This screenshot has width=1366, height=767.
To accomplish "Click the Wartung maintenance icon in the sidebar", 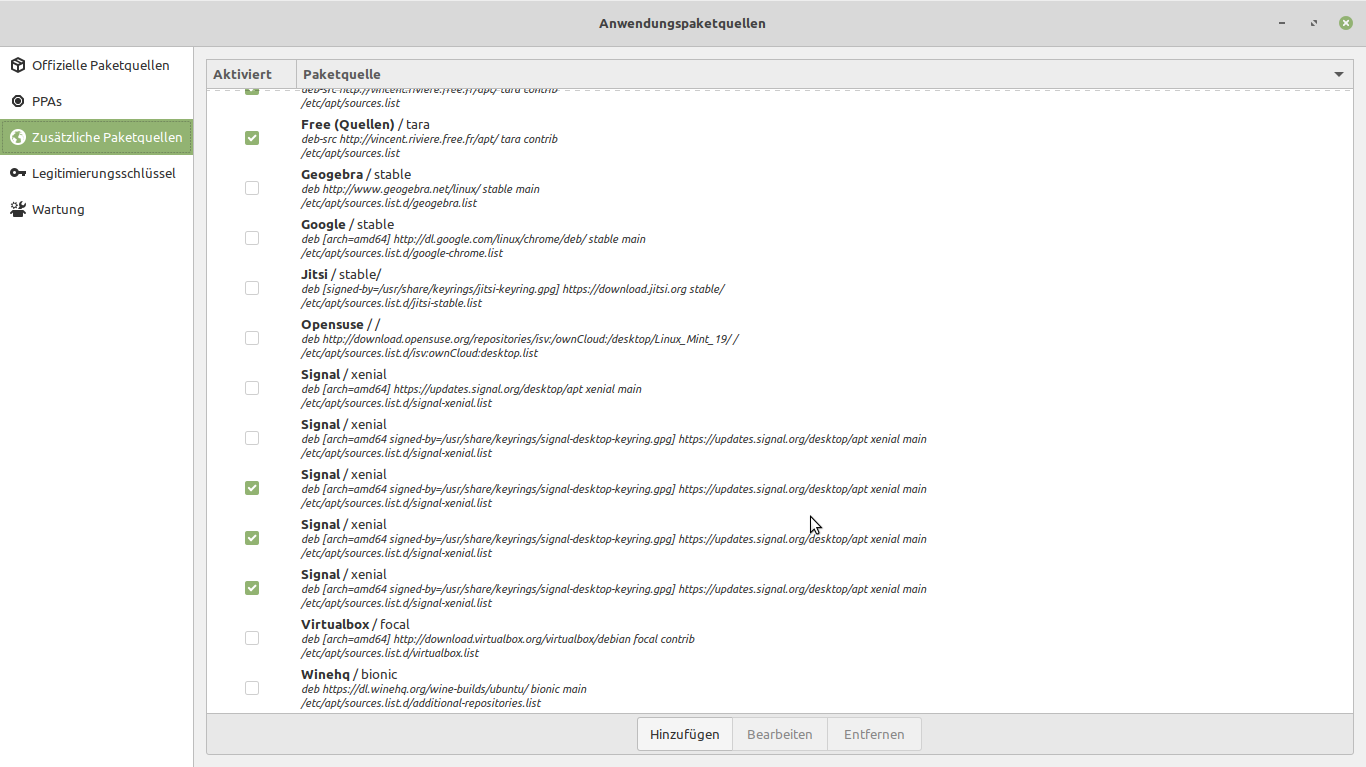I will [x=18, y=209].
